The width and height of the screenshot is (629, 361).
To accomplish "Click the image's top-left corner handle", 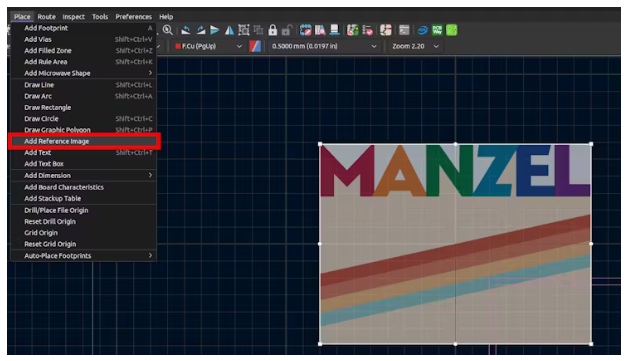I will point(320,144).
